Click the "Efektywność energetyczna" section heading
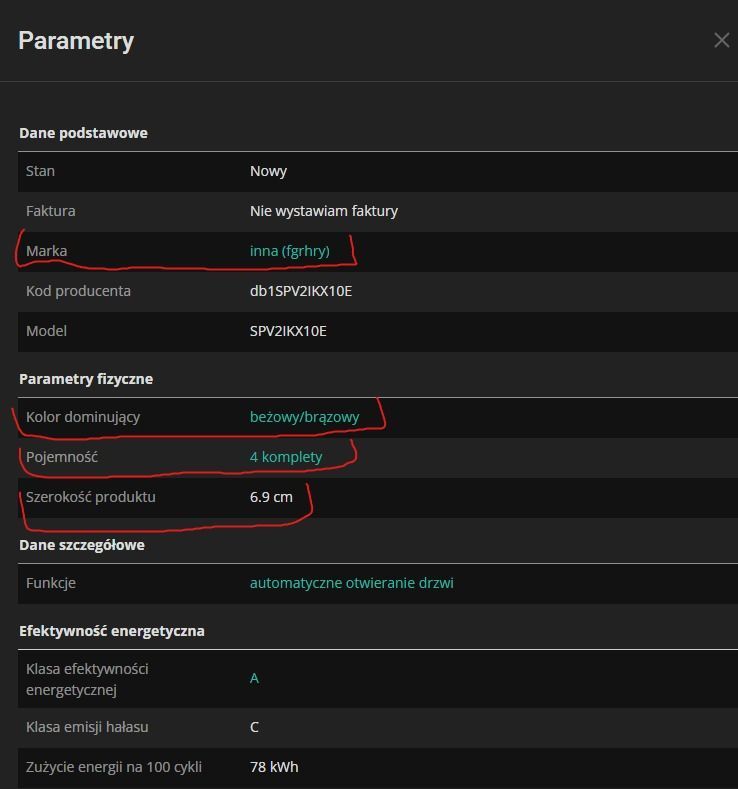This screenshot has width=738, height=789. tap(112, 631)
